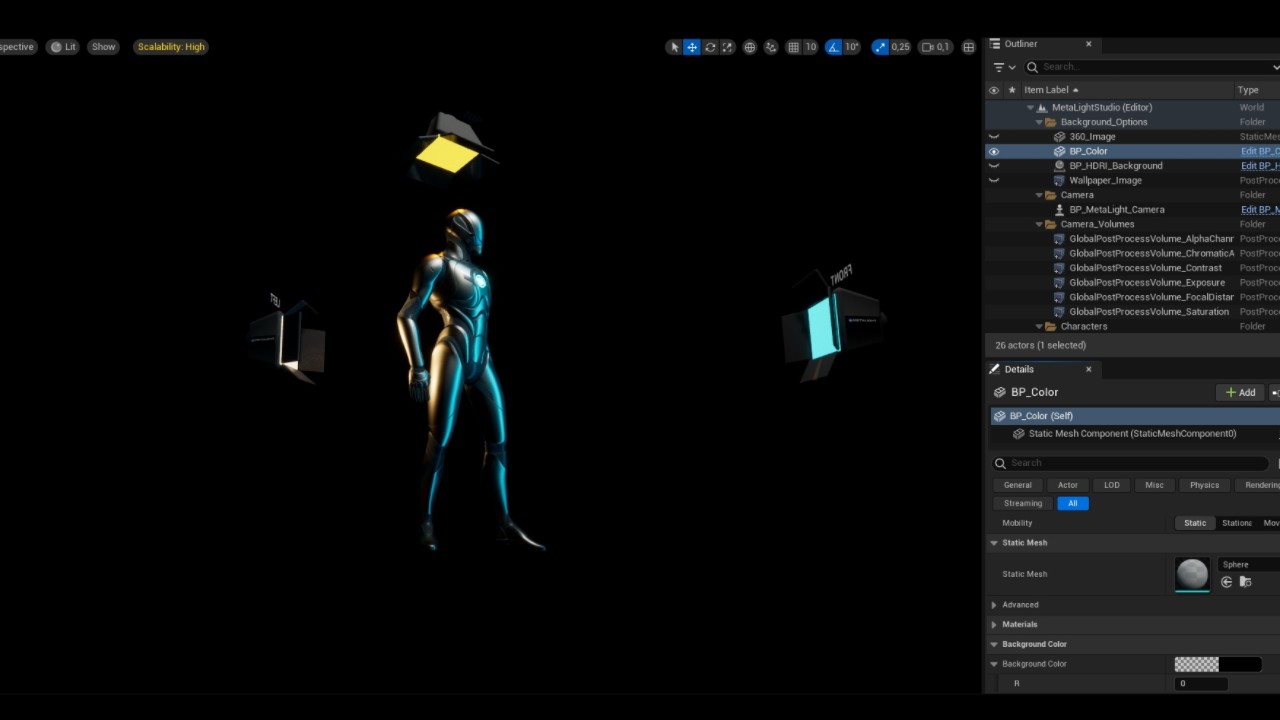
Task: Select the Details tab
Action: [x=1019, y=369]
